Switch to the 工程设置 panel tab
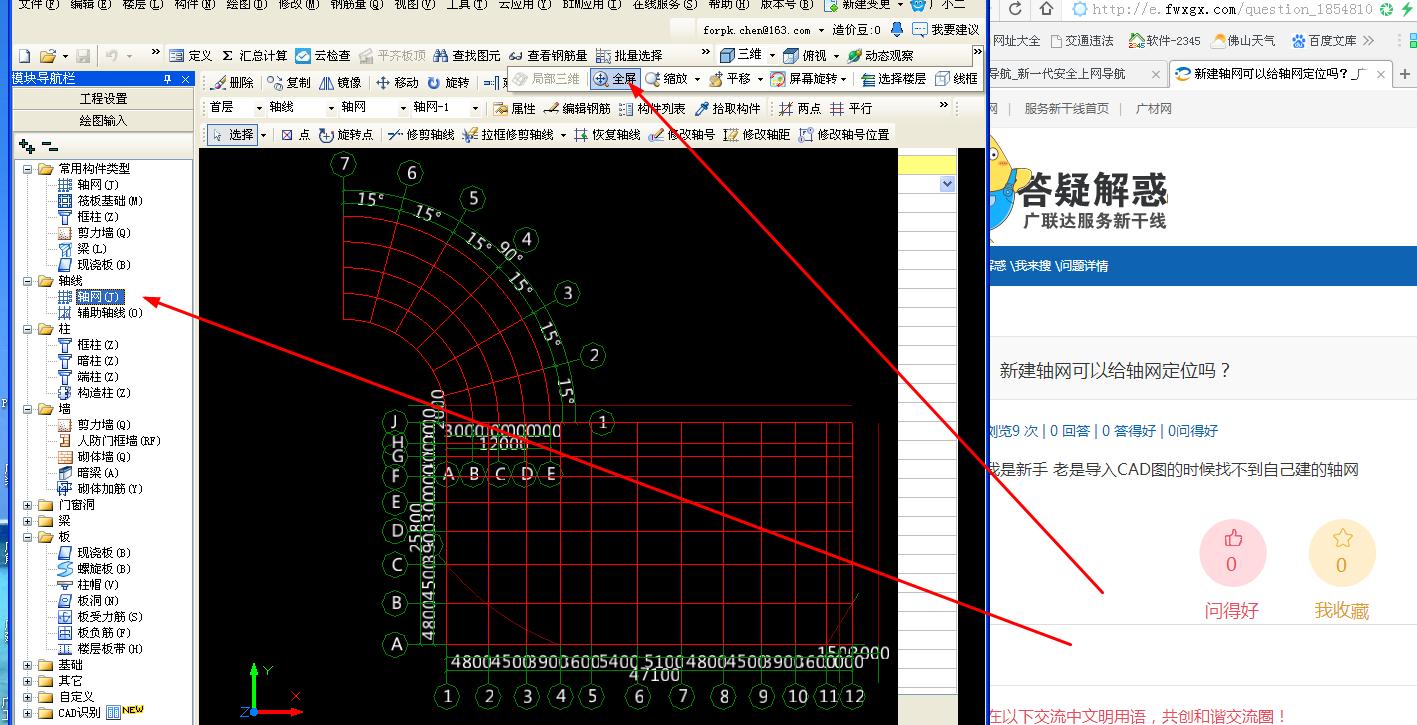This screenshot has height=725, width=1417. point(103,98)
